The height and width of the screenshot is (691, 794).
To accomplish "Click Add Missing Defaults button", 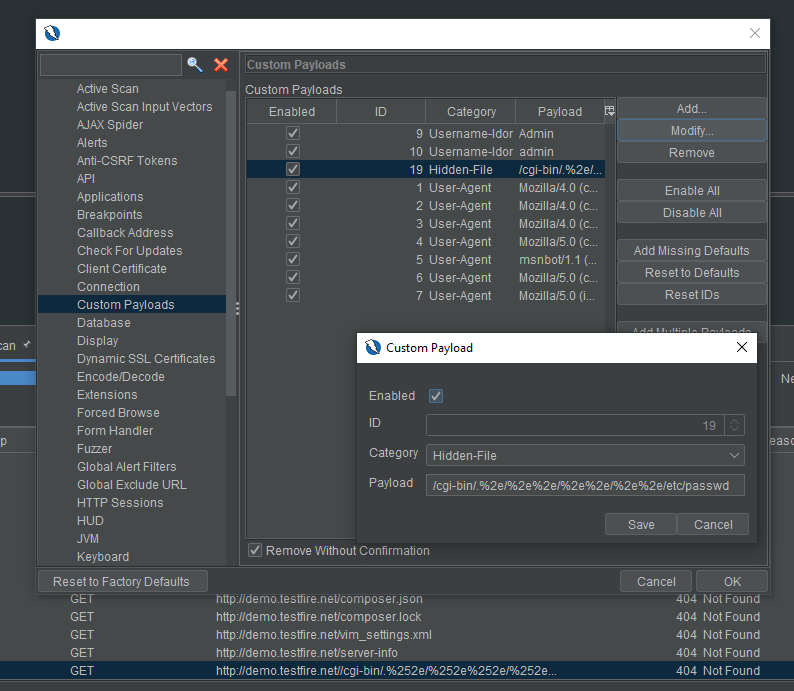I will [x=691, y=251].
